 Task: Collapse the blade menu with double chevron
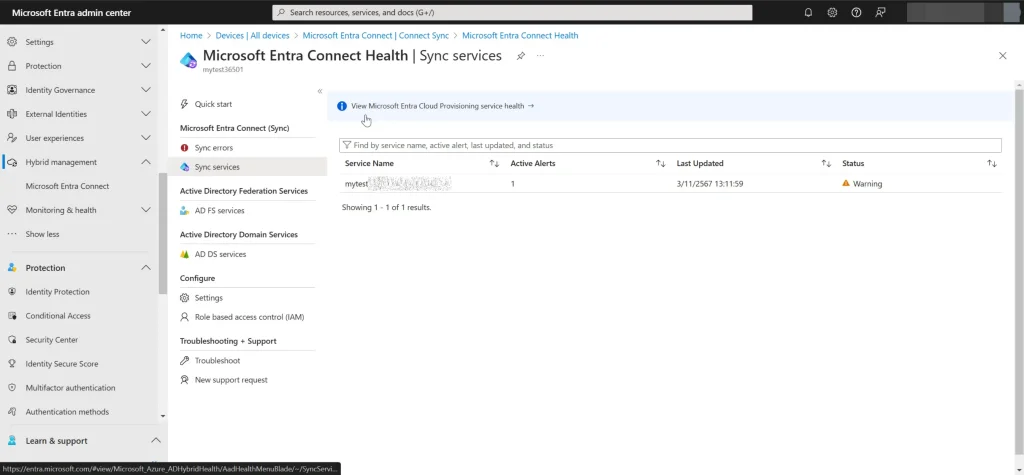point(320,91)
